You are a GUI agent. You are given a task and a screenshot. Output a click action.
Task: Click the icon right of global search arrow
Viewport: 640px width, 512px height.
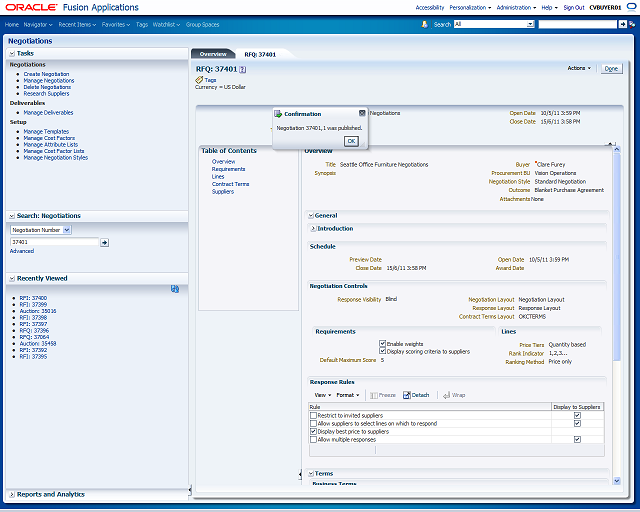(632, 24)
